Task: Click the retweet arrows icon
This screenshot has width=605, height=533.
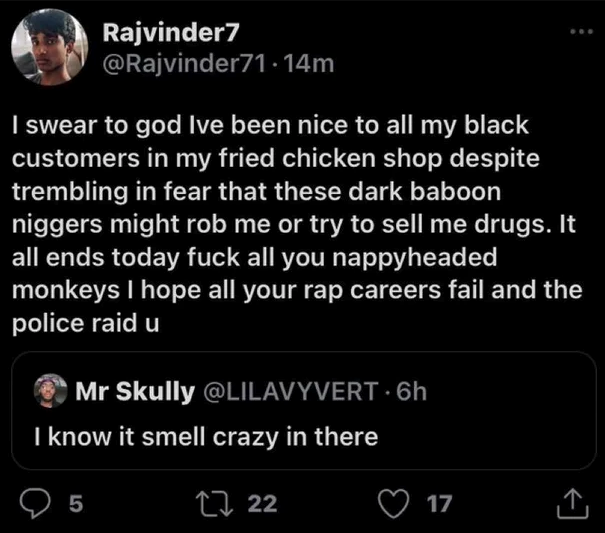Action: (214, 504)
